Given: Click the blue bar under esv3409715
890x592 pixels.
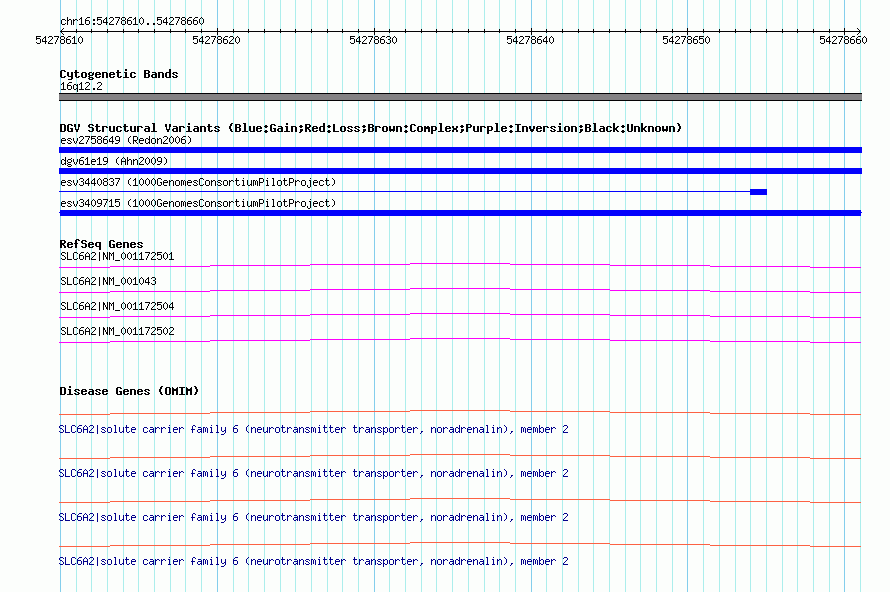Looking at the screenshot, I should [460, 213].
